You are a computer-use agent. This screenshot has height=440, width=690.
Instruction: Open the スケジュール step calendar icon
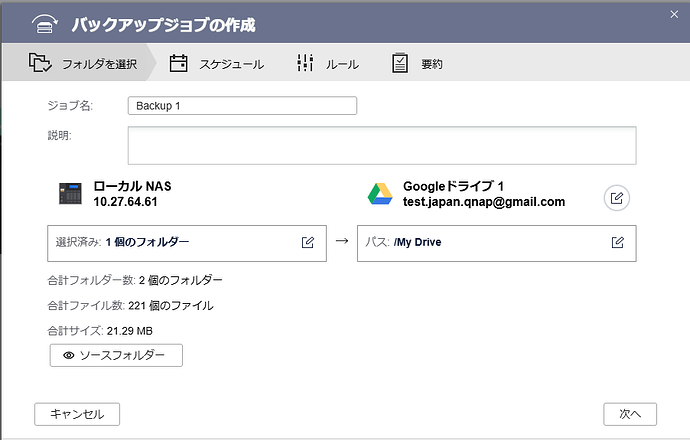pos(179,64)
